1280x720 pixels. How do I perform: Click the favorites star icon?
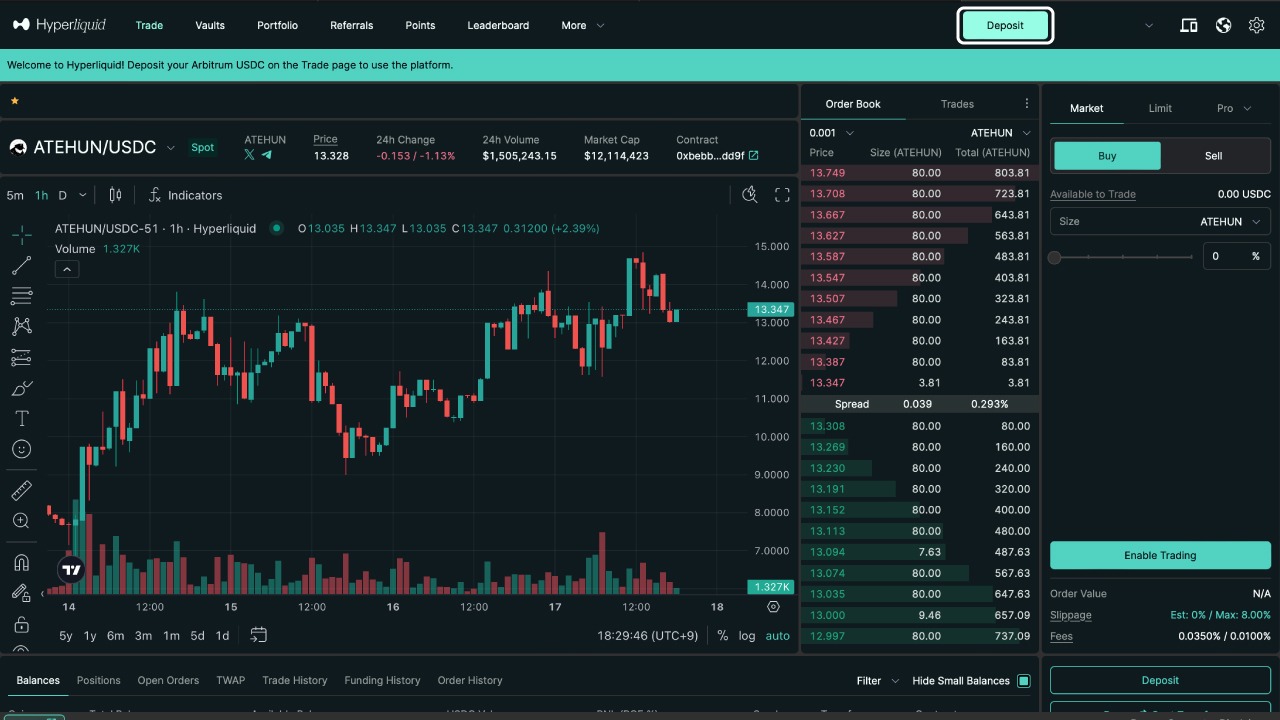(x=14, y=101)
